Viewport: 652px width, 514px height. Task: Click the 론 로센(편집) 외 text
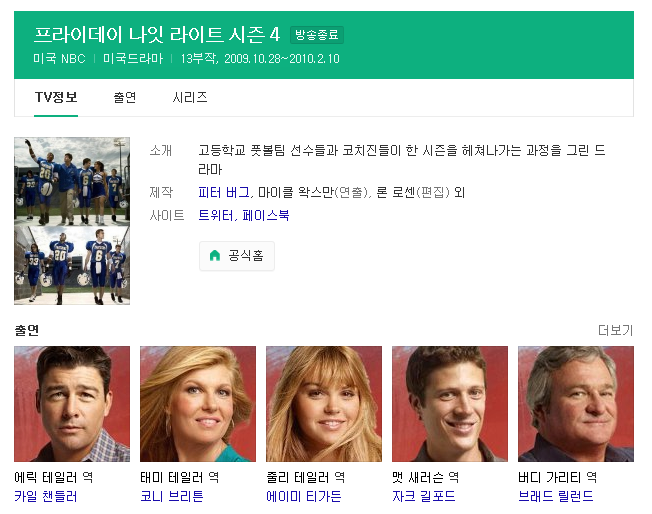(x=421, y=192)
